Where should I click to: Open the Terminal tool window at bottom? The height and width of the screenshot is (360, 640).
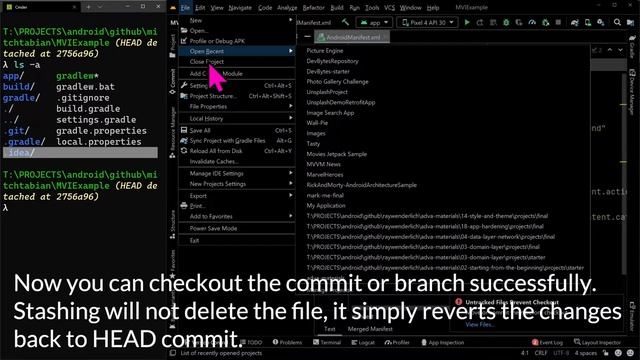(327, 342)
